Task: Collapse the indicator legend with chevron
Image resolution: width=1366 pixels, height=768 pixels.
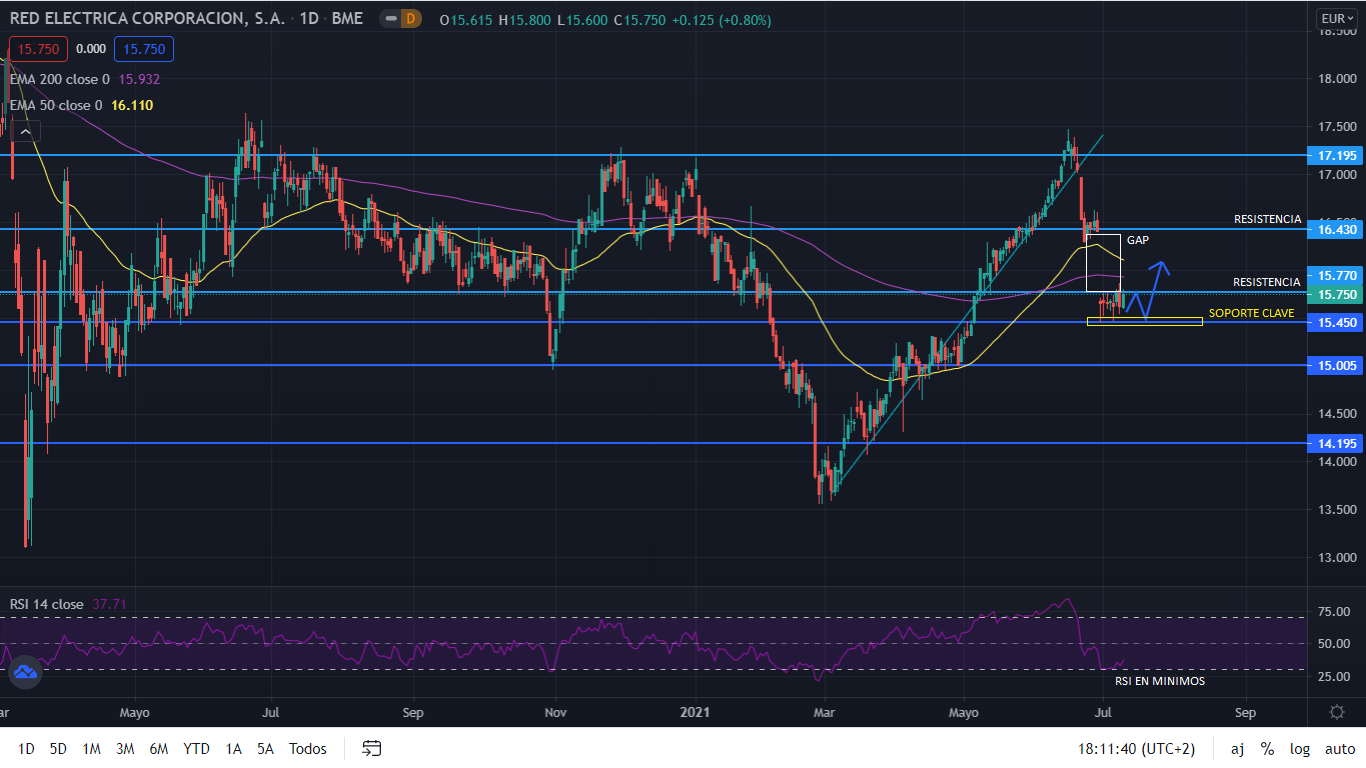Action: click(25, 131)
